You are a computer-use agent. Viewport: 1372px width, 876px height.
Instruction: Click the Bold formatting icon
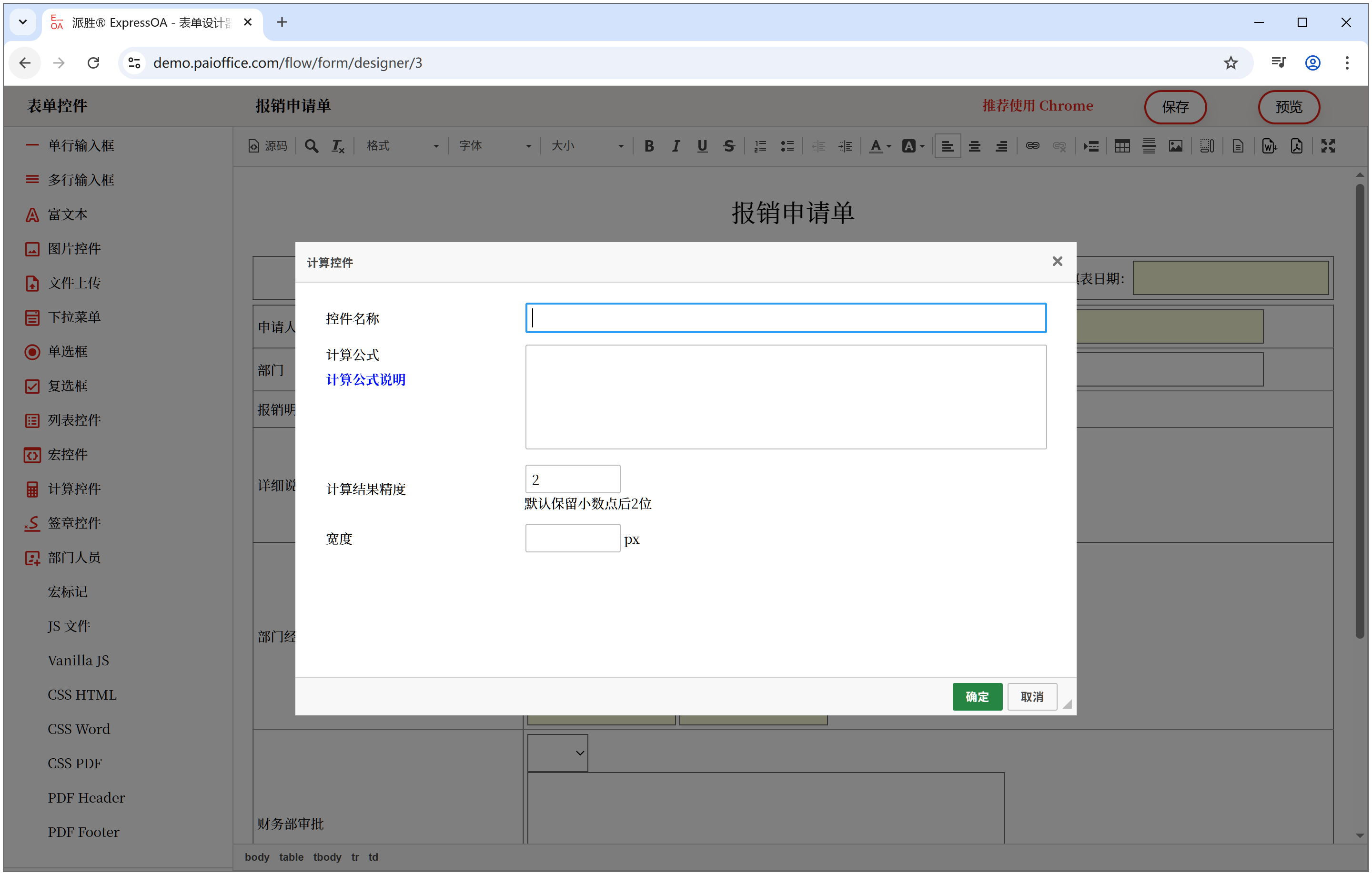point(648,146)
